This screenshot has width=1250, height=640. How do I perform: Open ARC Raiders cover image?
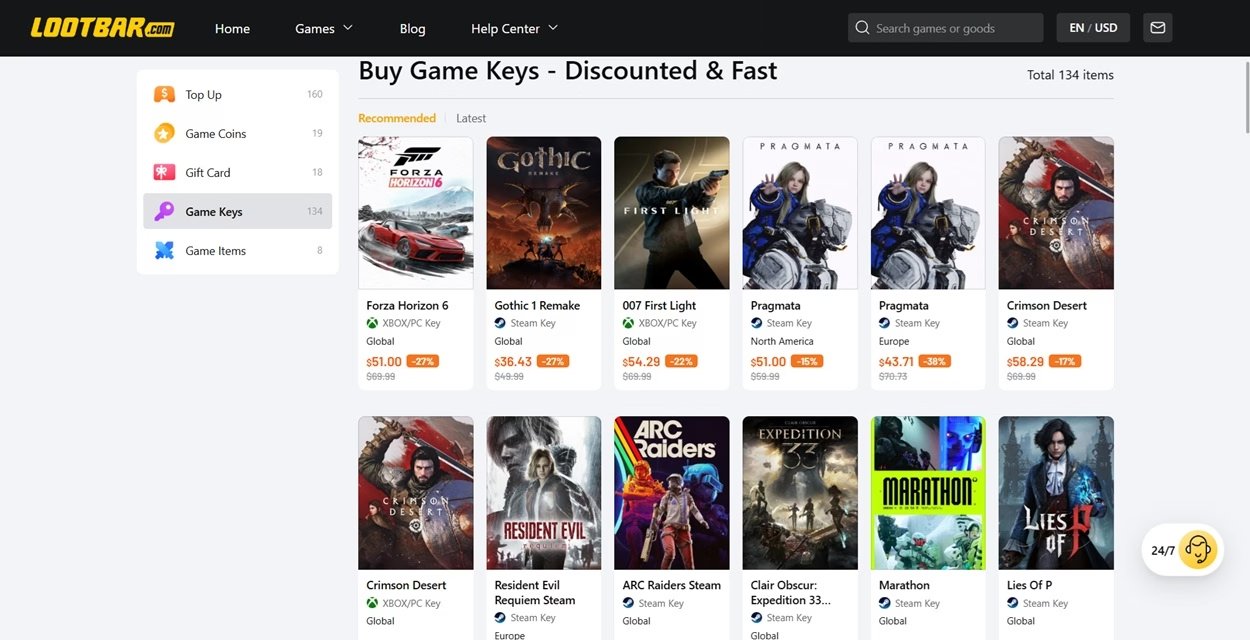pos(672,493)
